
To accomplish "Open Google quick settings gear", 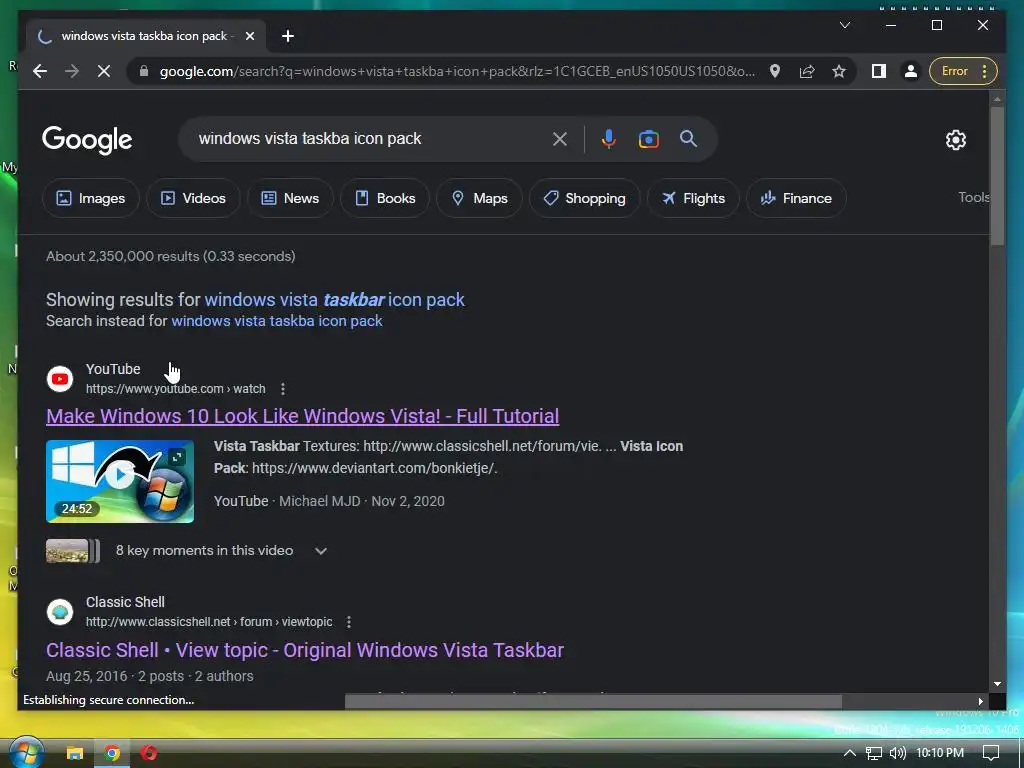I will 956,140.
